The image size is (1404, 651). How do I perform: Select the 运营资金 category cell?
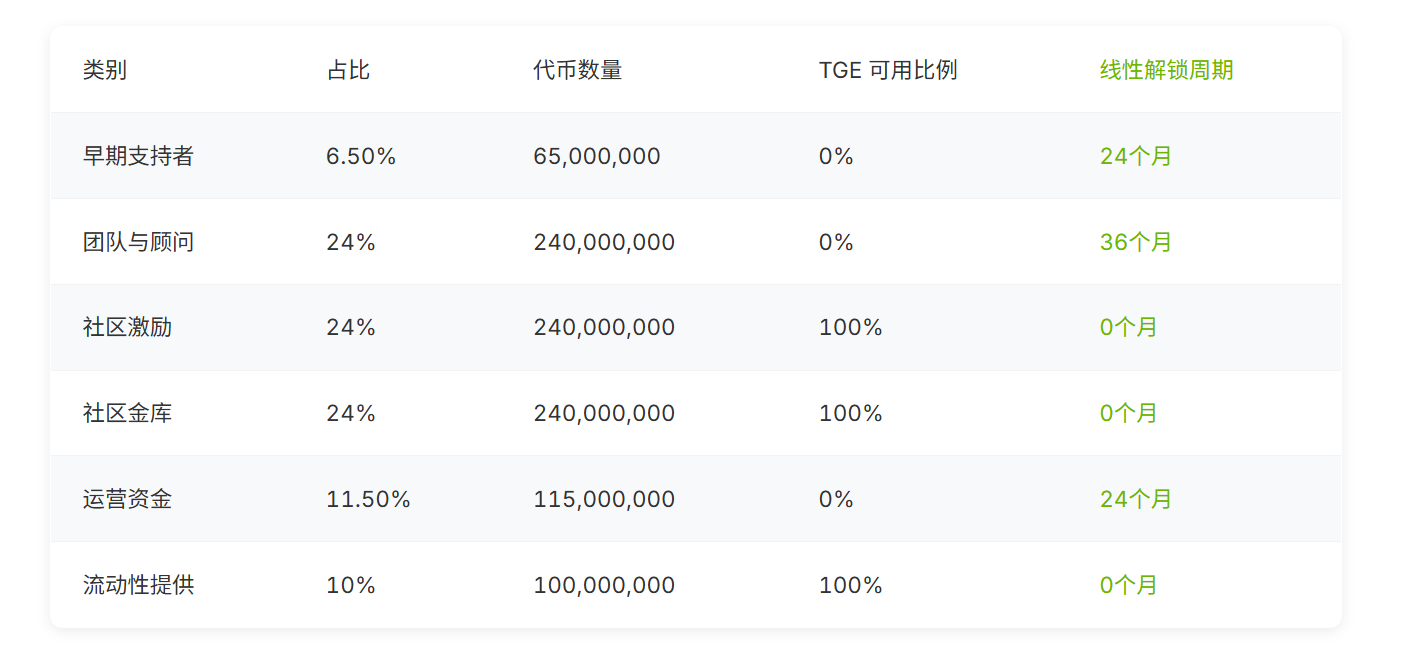tap(127, 499)
